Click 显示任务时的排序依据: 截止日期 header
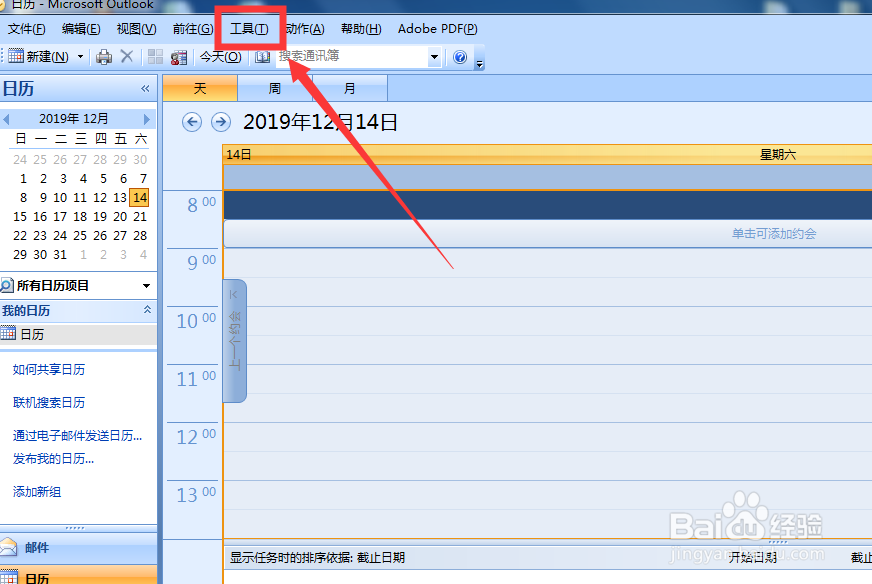The height and width of the screenshot is (584, 872). click(317, 557)
